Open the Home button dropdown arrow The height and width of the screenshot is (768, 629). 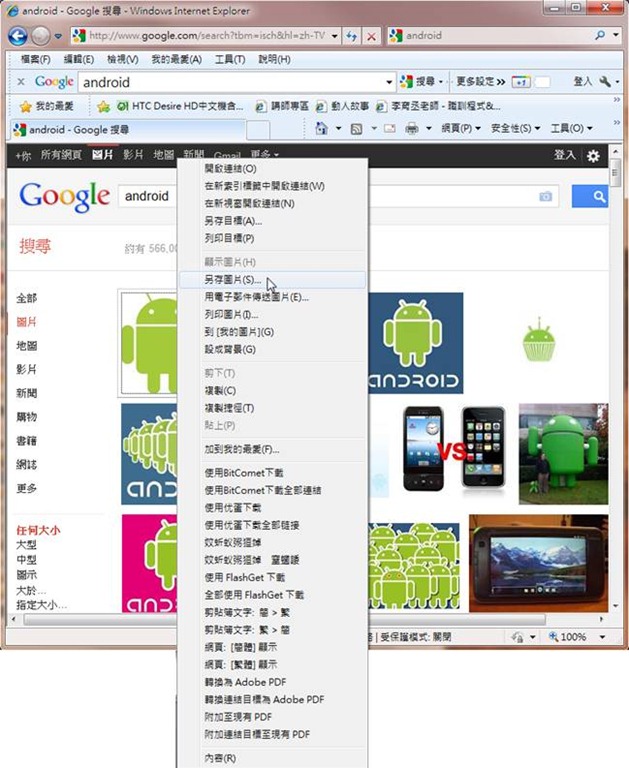pos(338,129)
